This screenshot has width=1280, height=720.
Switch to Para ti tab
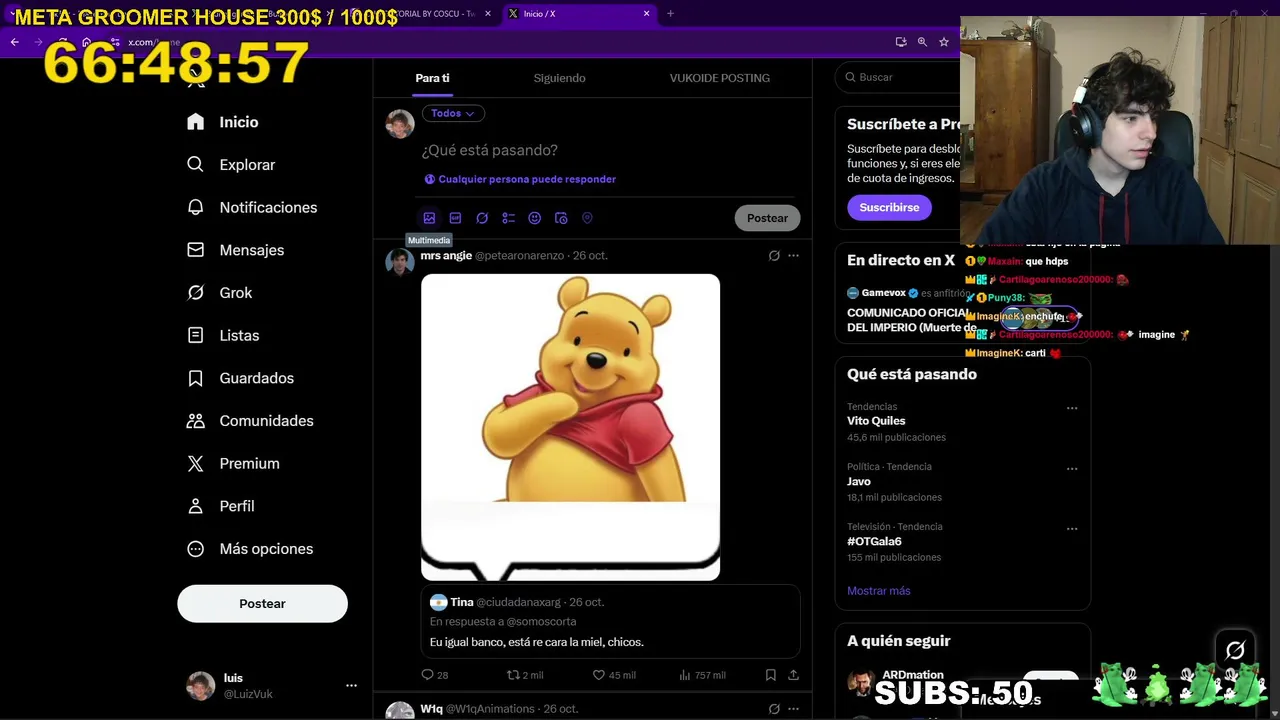tap(432, 78)
